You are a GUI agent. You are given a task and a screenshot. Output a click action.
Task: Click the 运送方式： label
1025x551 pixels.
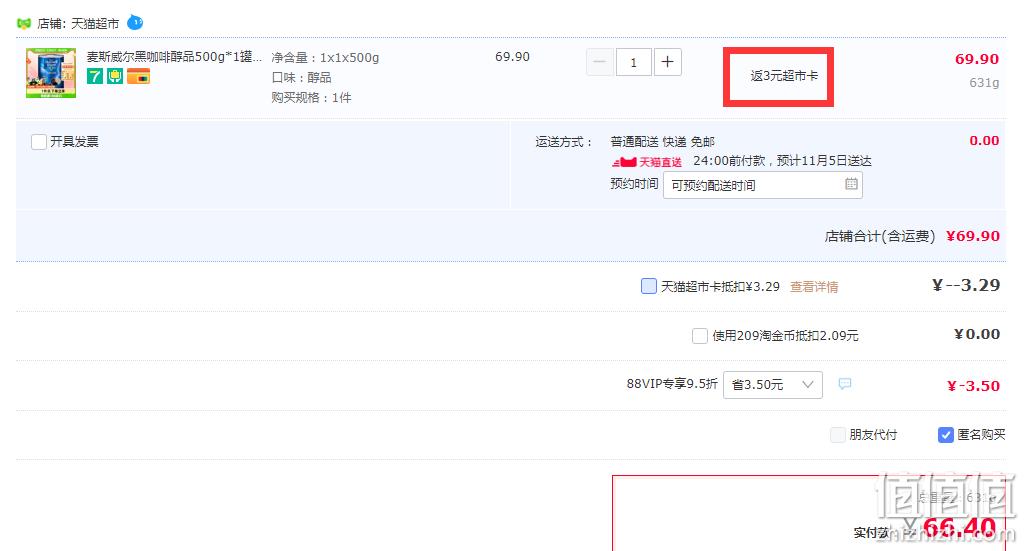point(564,142)
